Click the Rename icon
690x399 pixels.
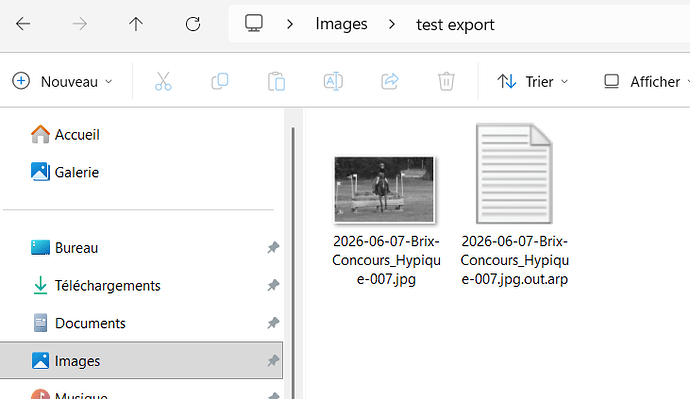(x=333, y=81)
